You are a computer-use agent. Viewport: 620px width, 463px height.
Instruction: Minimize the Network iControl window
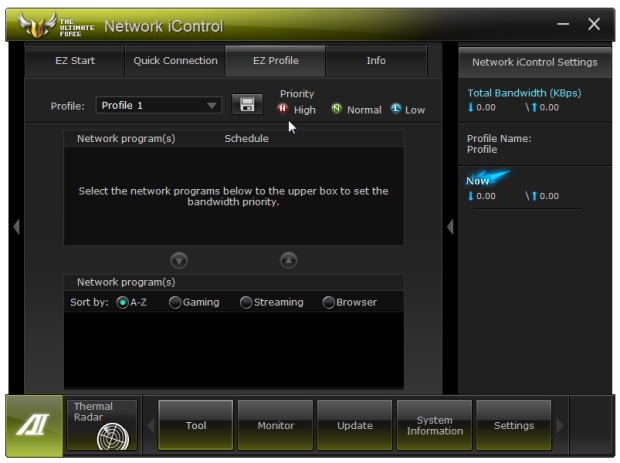[x=563, y=24]
